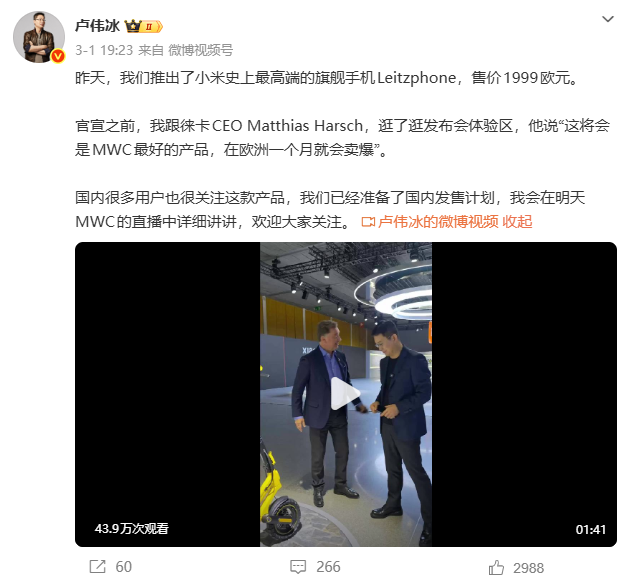629x581 pixels.
Task: Open comments via the speech bubble icon
Action: 298,567
